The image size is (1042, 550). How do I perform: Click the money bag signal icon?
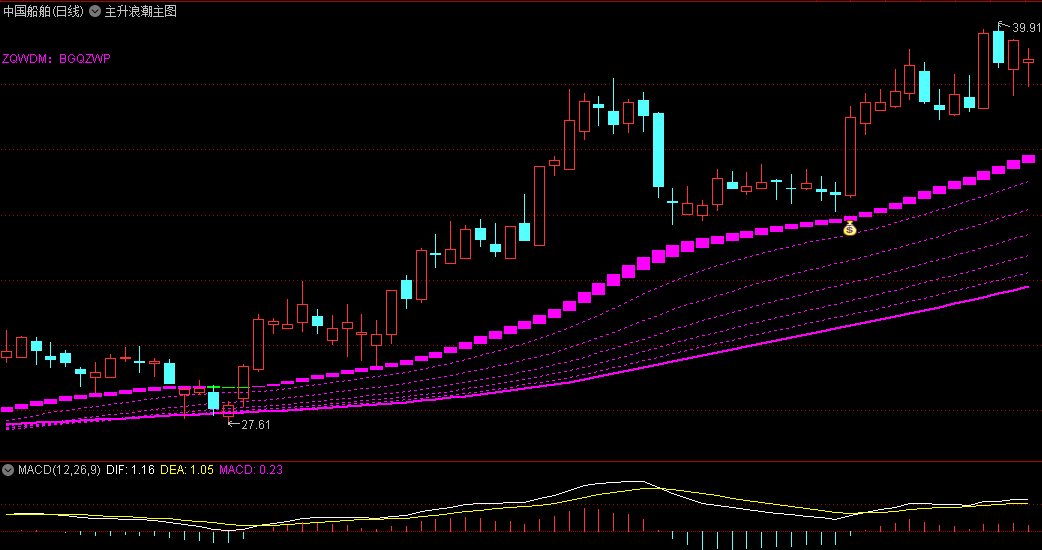850,228
